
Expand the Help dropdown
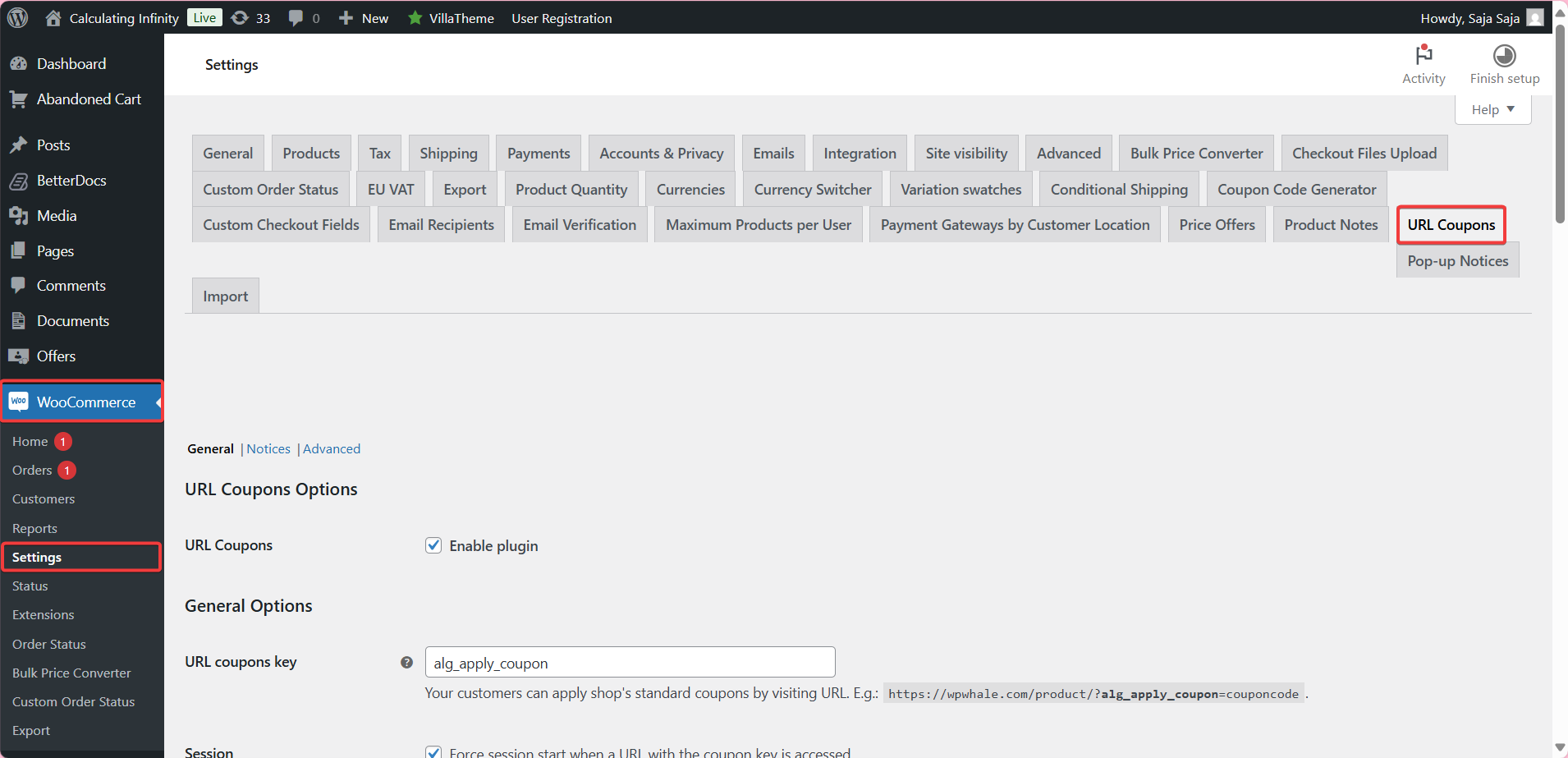pos(1492,109)
